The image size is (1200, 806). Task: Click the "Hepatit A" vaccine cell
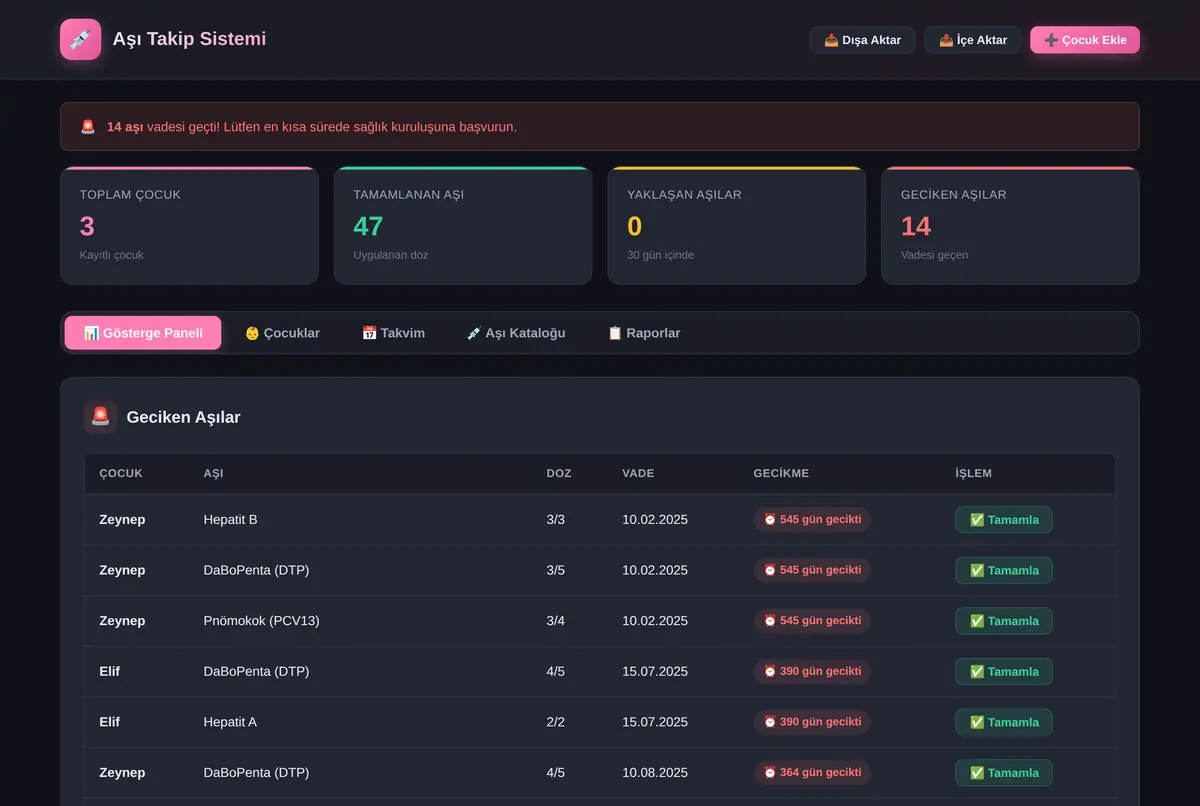(230, 722)
